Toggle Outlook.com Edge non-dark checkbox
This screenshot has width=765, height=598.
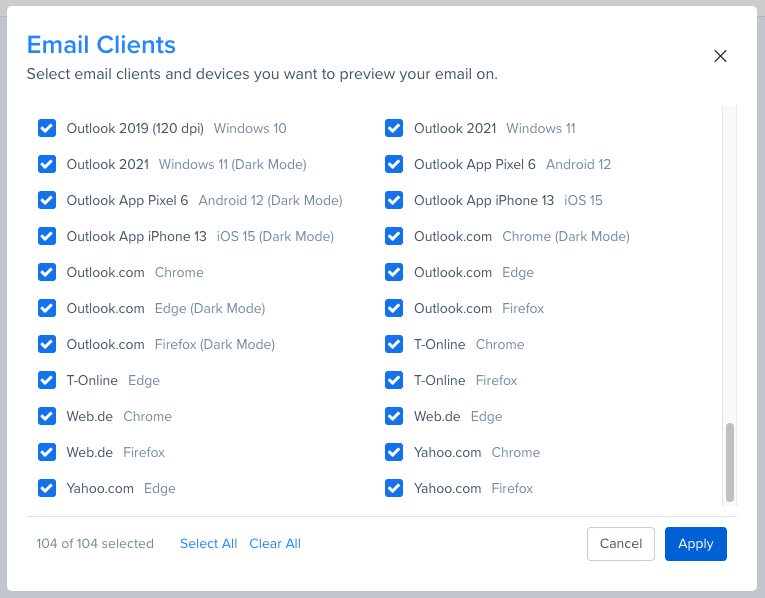coord(394,272)
